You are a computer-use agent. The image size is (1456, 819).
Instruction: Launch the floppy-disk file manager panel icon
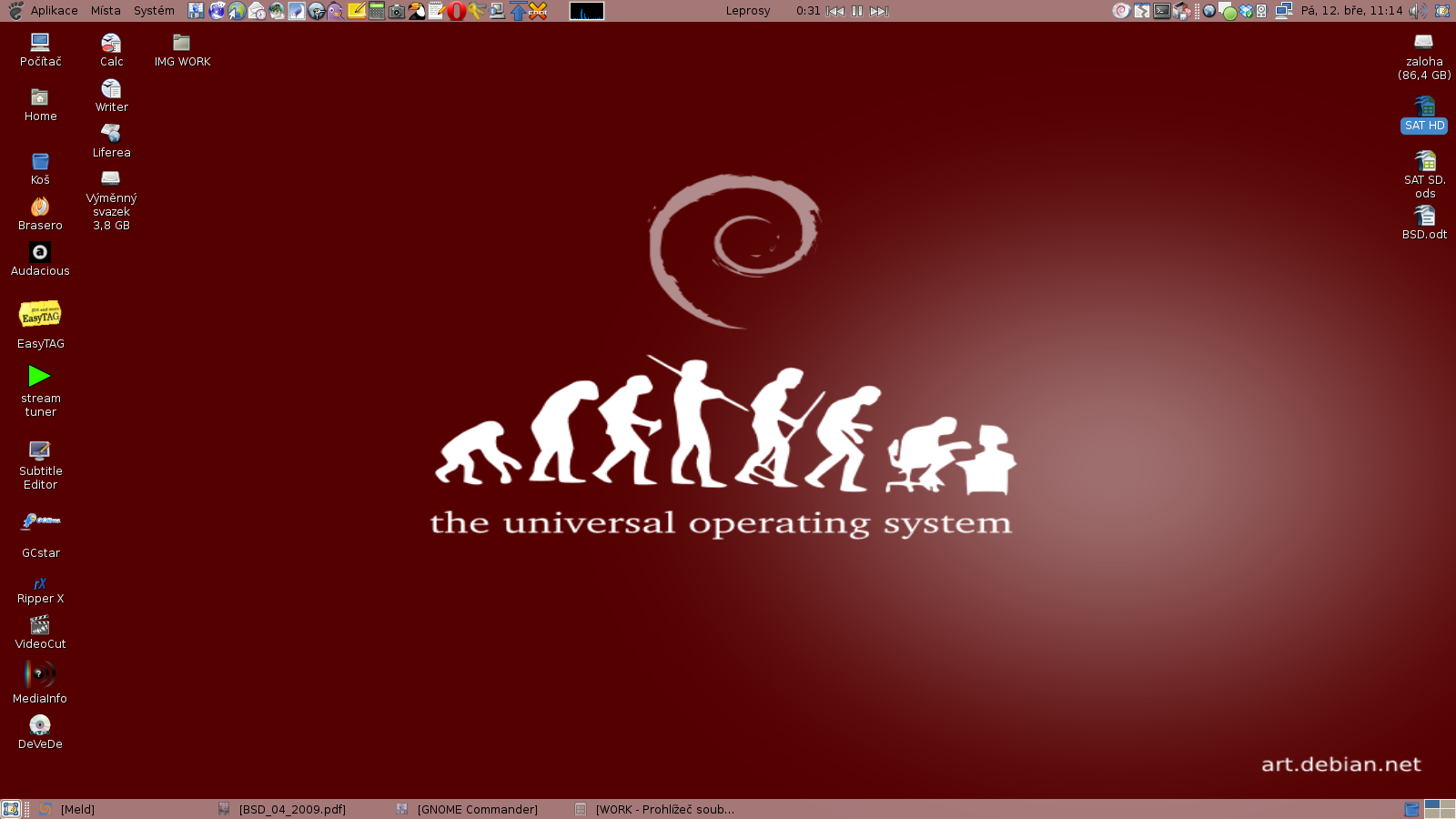pos(196,11)
